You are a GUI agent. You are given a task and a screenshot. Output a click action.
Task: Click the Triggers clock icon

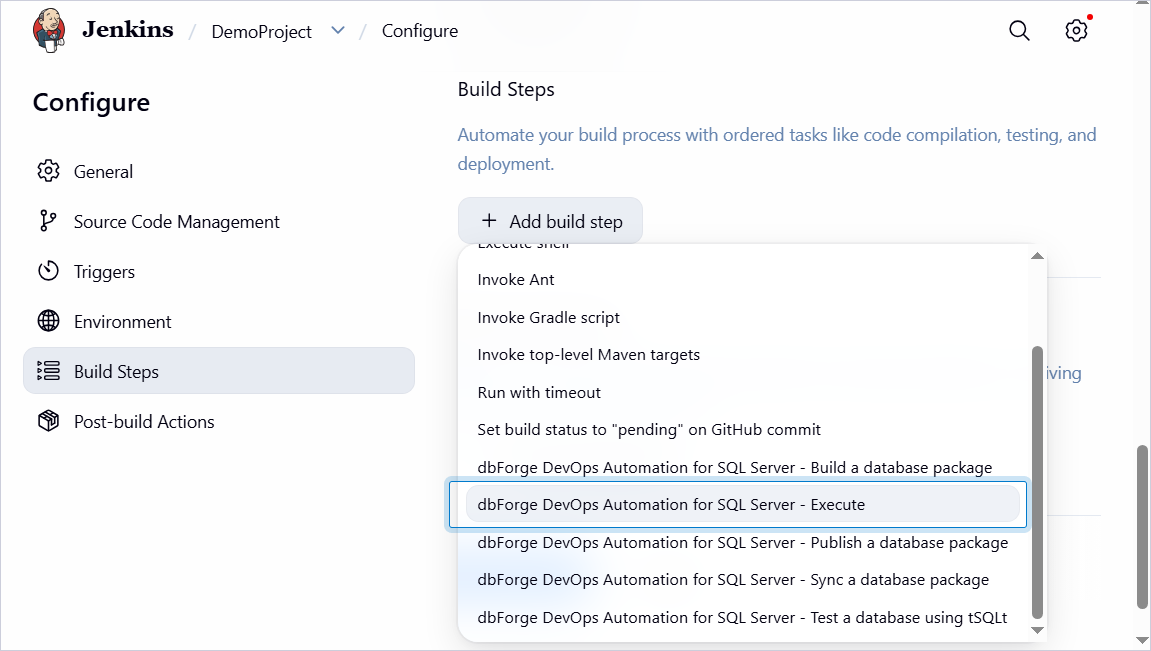tap(48, 271)
